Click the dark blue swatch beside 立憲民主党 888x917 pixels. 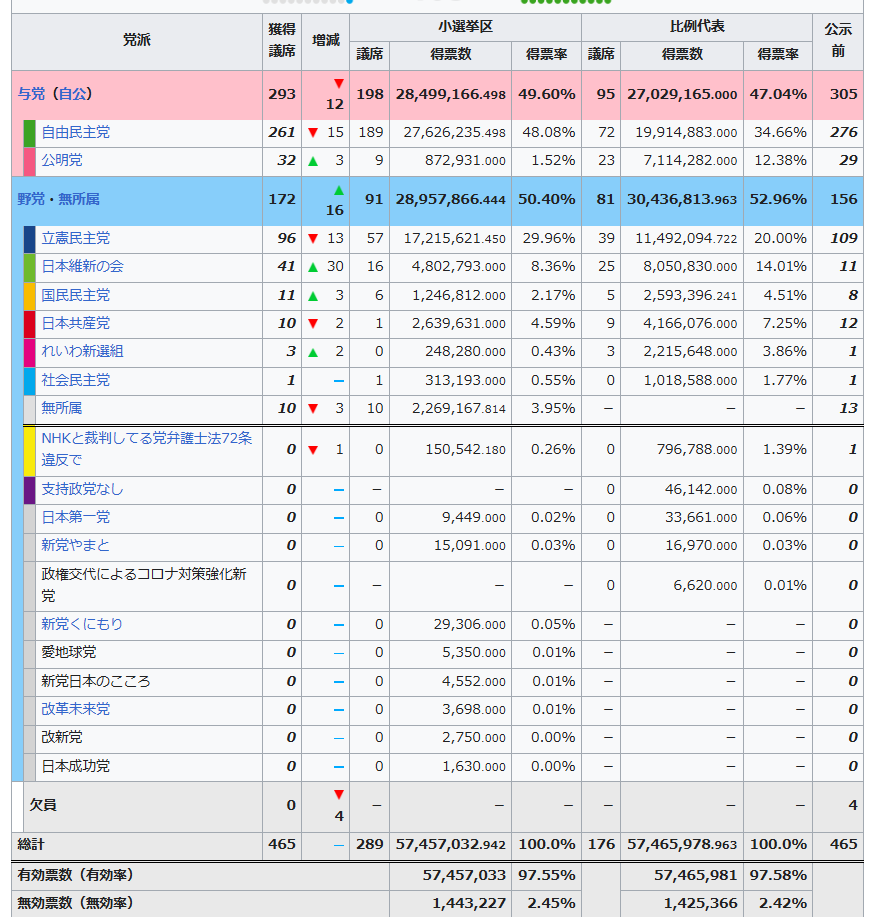tap(29, 240)
